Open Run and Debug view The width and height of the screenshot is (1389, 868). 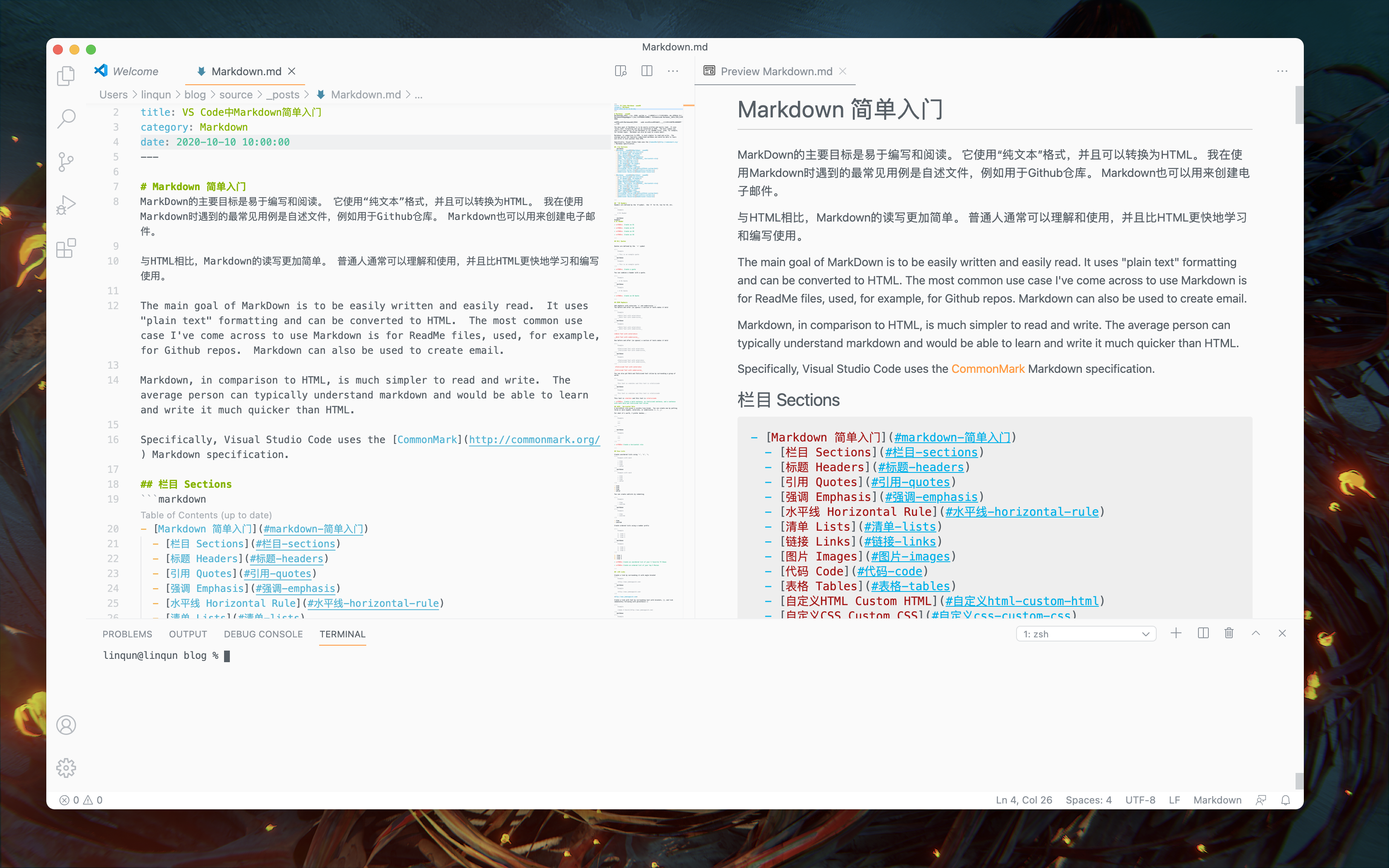point(66,205)
